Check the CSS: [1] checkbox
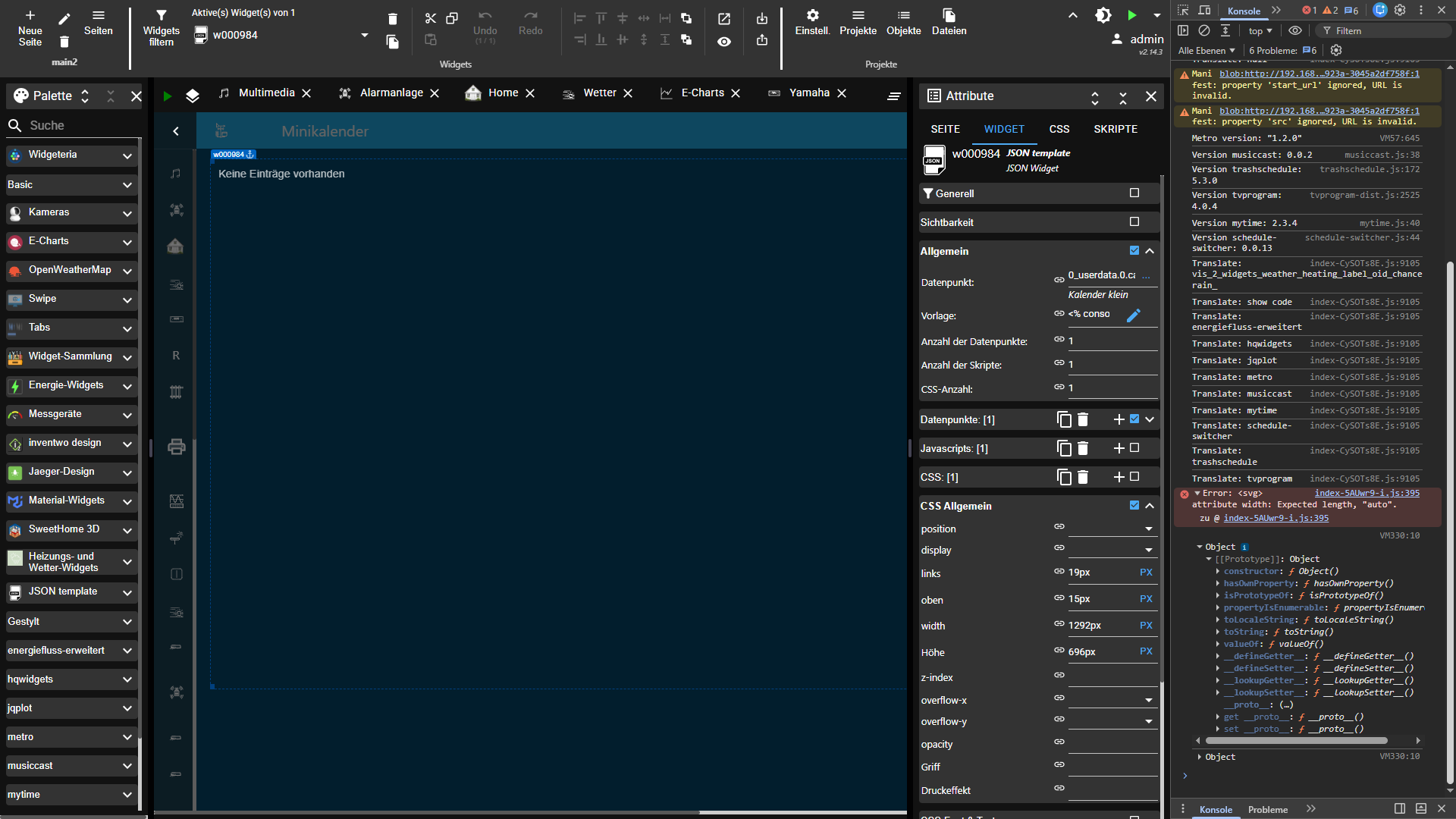1456x819 pixels. pyautogui.click(x=1134, y=476)
